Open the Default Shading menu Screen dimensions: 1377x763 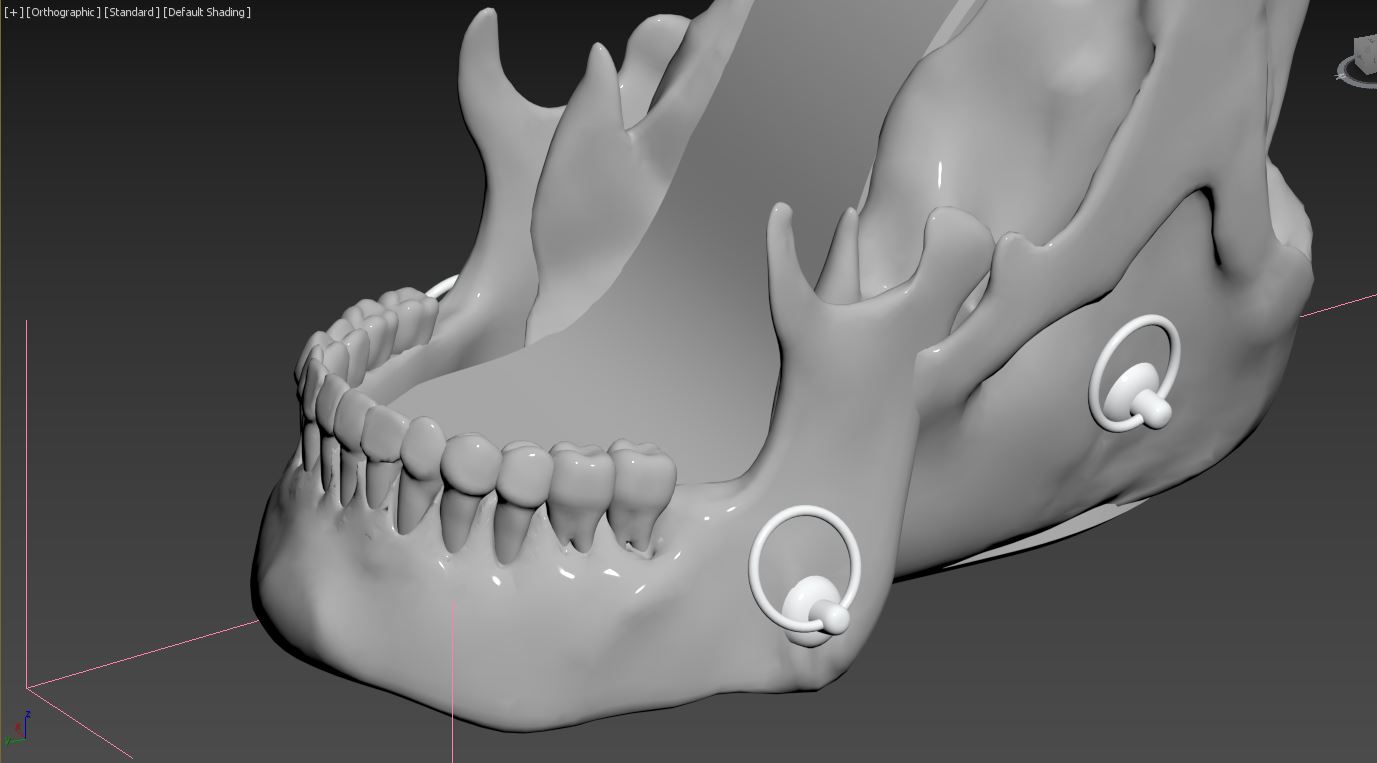(x=206, y=12)
